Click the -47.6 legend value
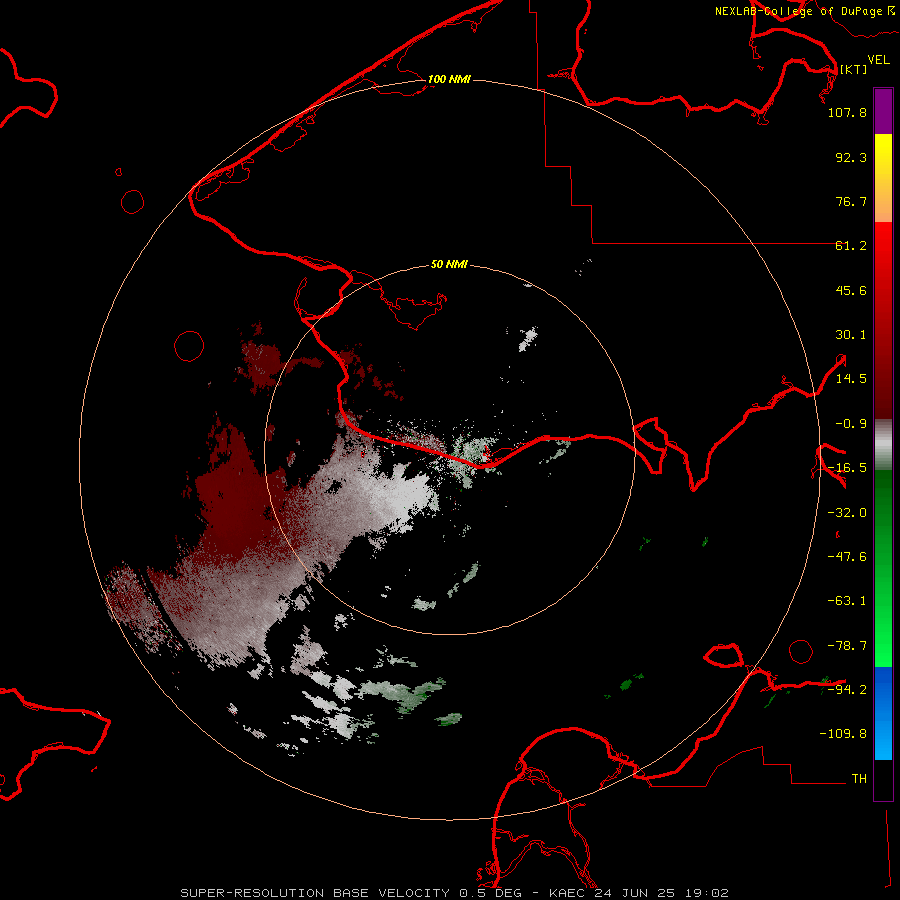This screenshot has width=900, height=900. coord(847,557)
